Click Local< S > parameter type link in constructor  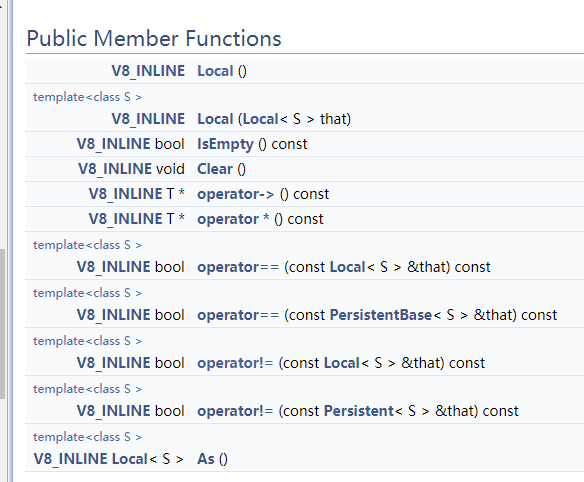261,119
